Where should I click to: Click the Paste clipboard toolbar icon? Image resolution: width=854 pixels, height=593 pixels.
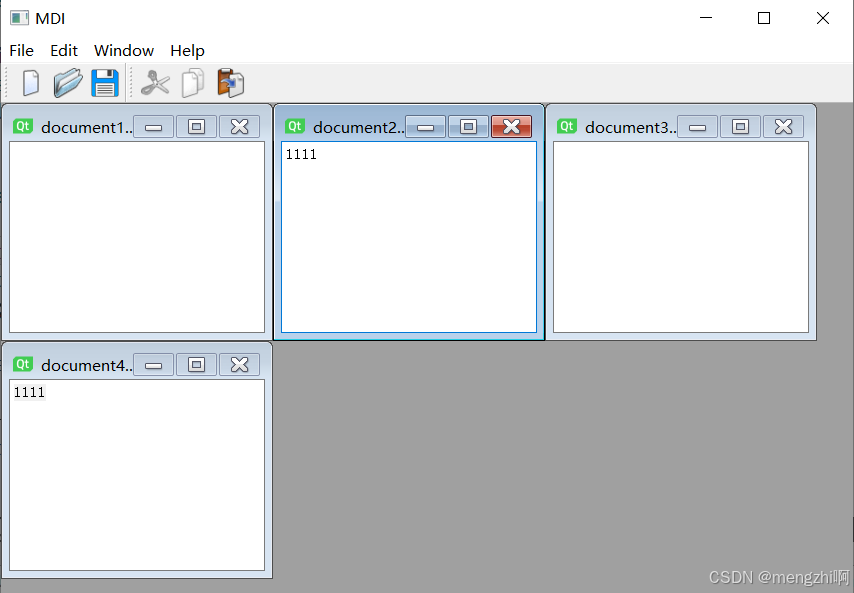(x=230, y=83)
